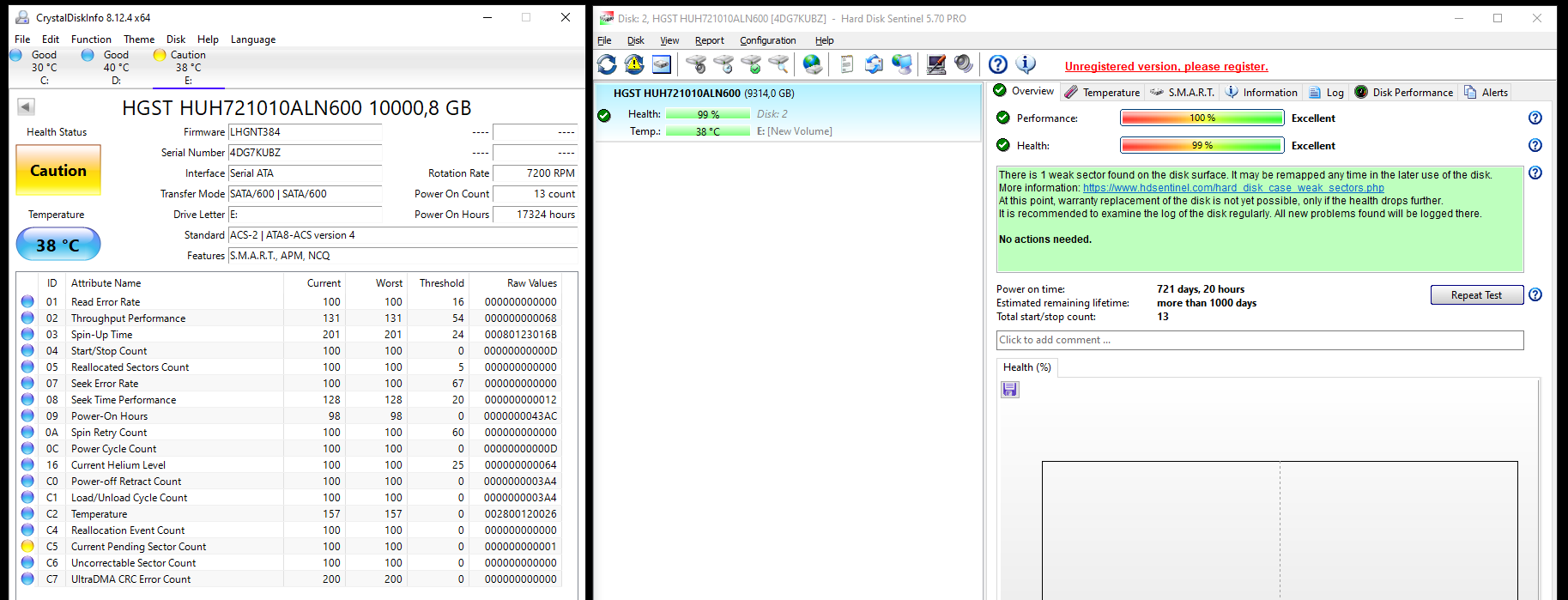Click the green check icon beside HGST disk entry

point(604,115)
